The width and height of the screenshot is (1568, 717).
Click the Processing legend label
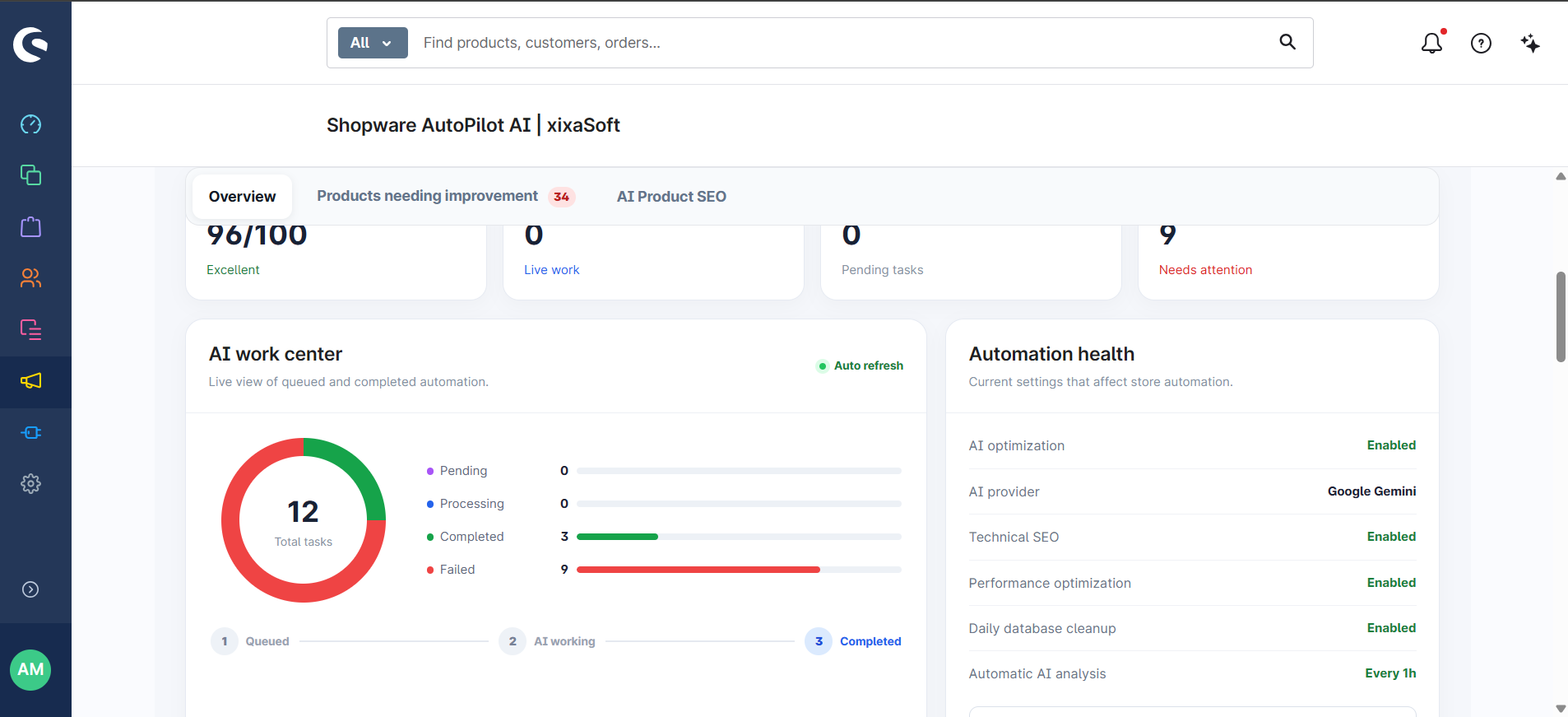click(x=471, y=504)
